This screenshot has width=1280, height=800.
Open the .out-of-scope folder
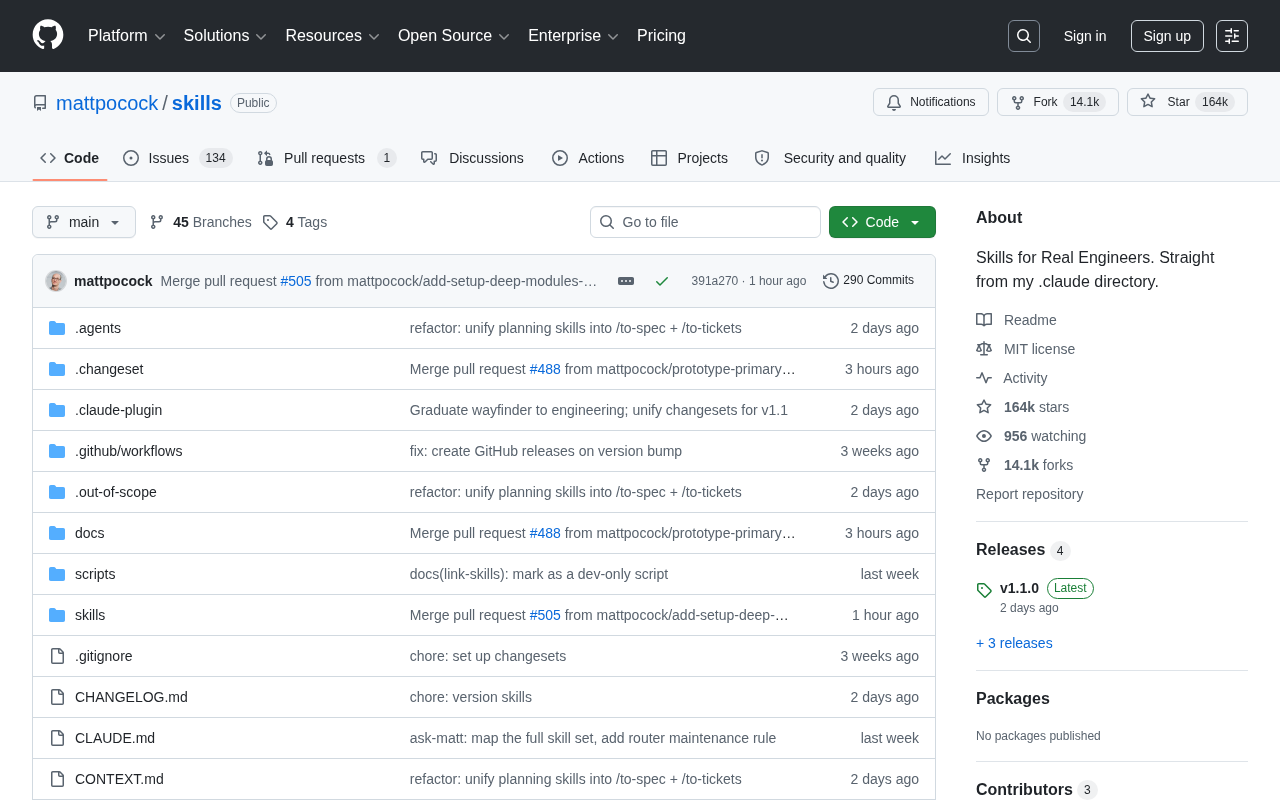pos(116,492)
